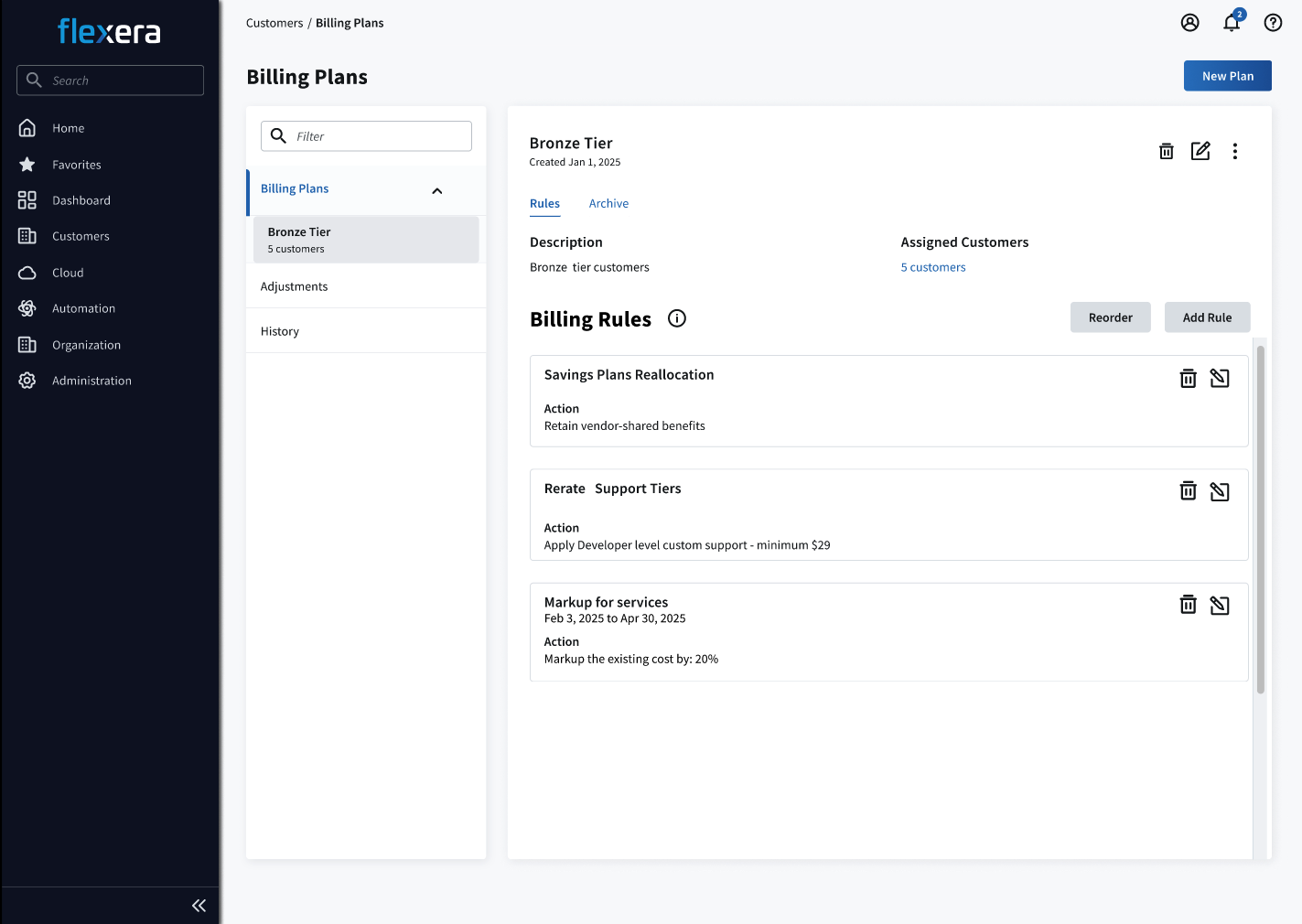Click the billing rules vertical scrollbar
Viewport: 1302px width, 924px height.
[x=1260, y=520]
